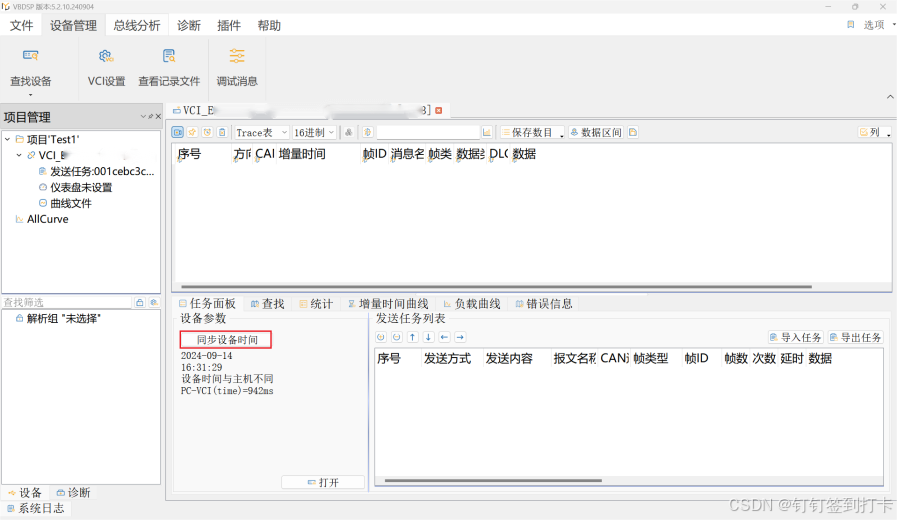Focus the trace toolbar search field
897x520 pixels.
(x=428, y=132)
